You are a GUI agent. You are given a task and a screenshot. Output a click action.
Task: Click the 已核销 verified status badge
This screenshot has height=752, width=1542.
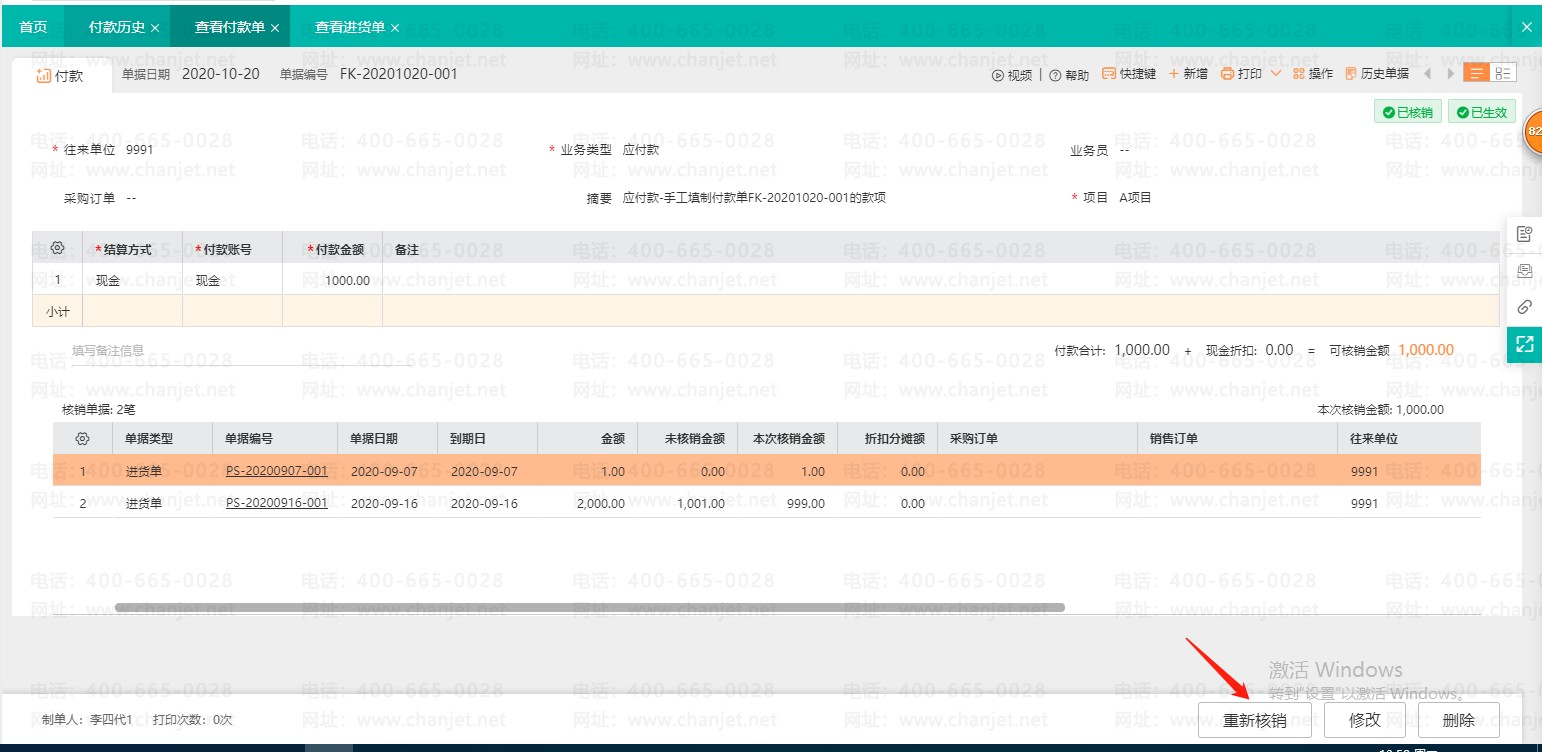click(1407, 111)
